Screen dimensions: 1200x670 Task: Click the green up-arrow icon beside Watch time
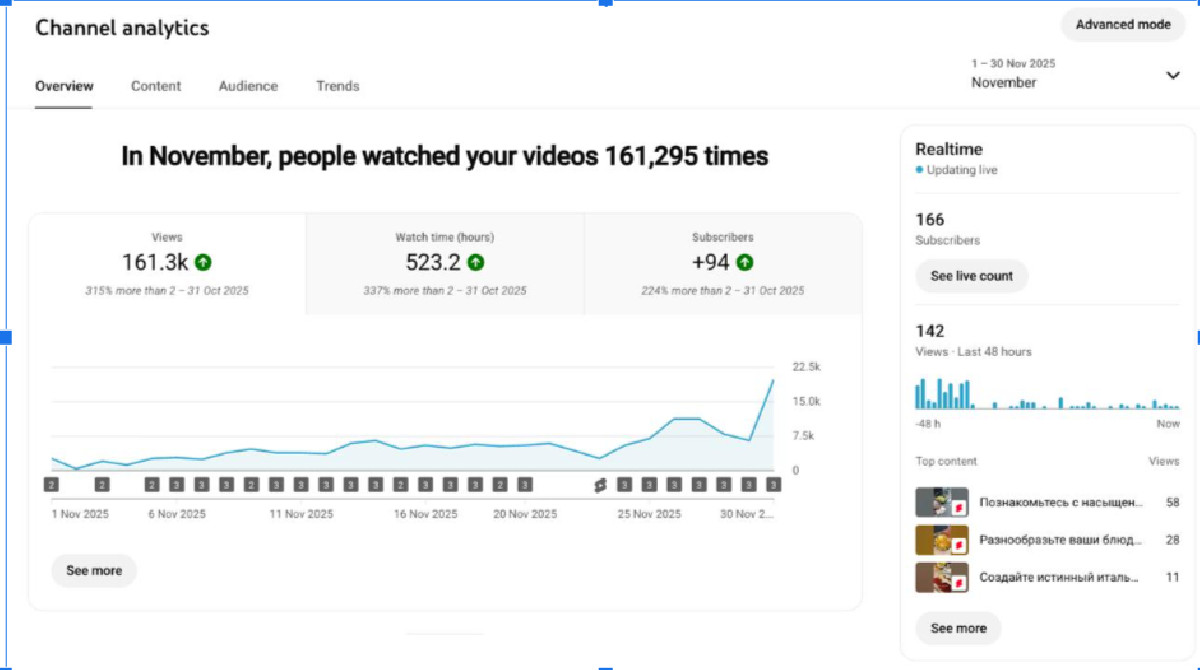476,263
